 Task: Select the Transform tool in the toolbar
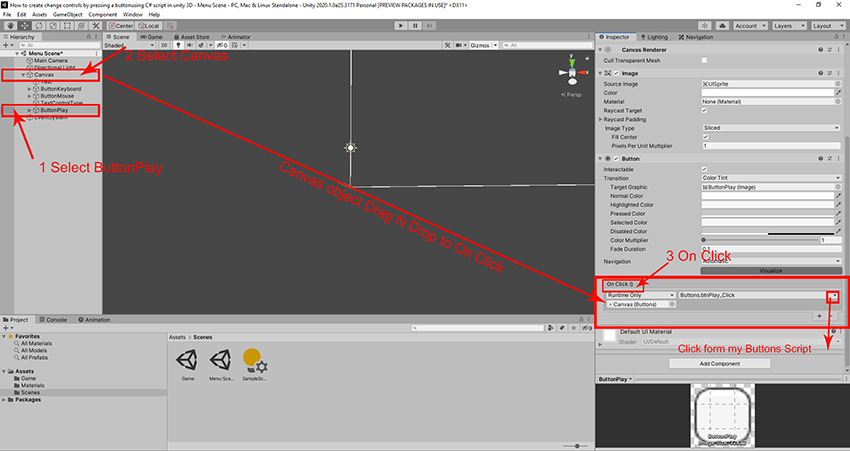pyautogui.click(x=81, y=25)
